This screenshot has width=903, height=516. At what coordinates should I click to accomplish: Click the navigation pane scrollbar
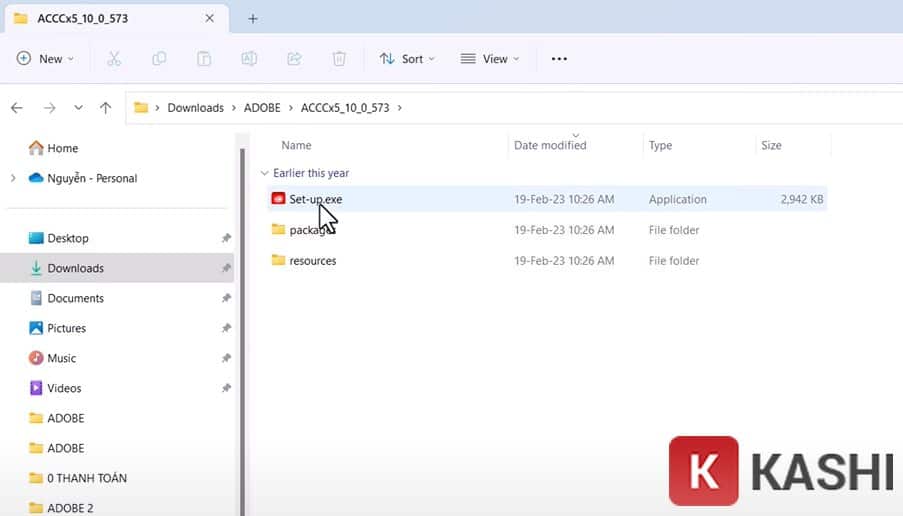pyautogui.click(x=242, y=331)
